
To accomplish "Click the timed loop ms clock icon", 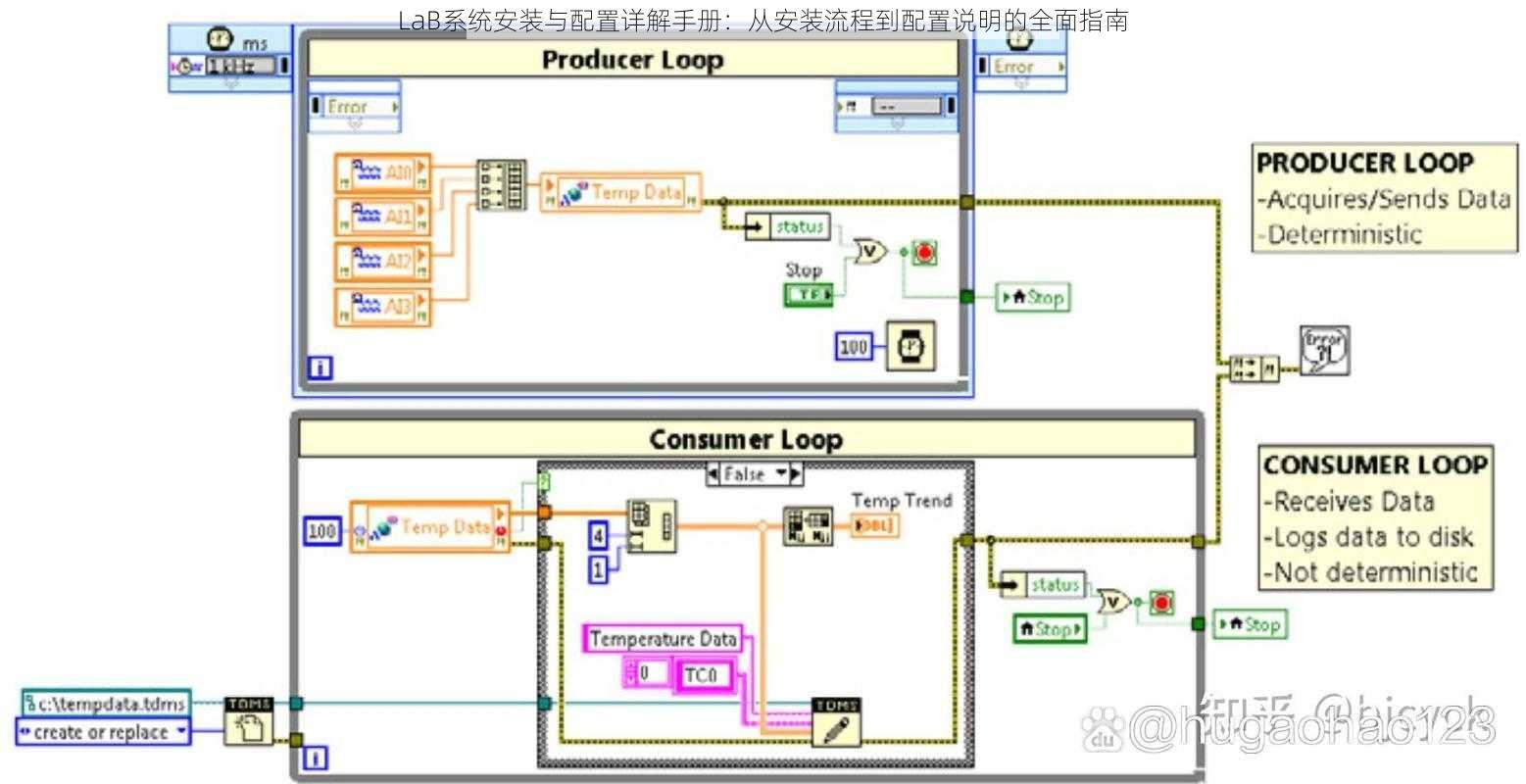I will coord(220,39).
